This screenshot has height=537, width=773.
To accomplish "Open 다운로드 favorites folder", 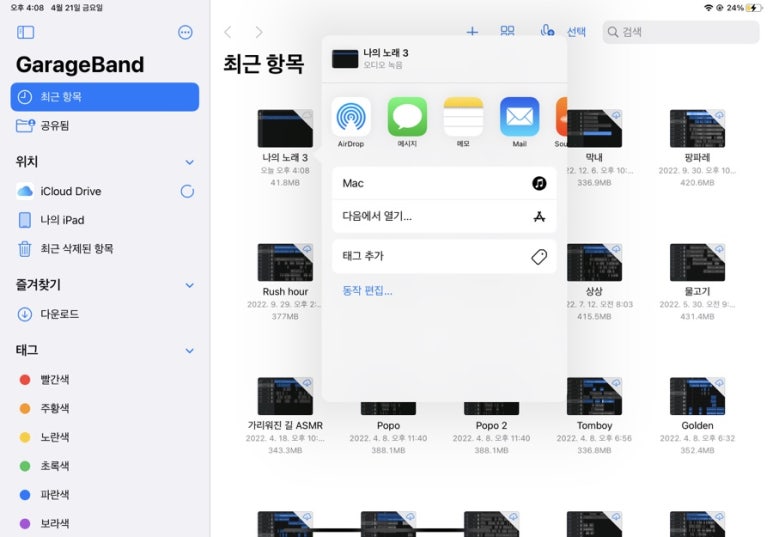I will [105, 314].
